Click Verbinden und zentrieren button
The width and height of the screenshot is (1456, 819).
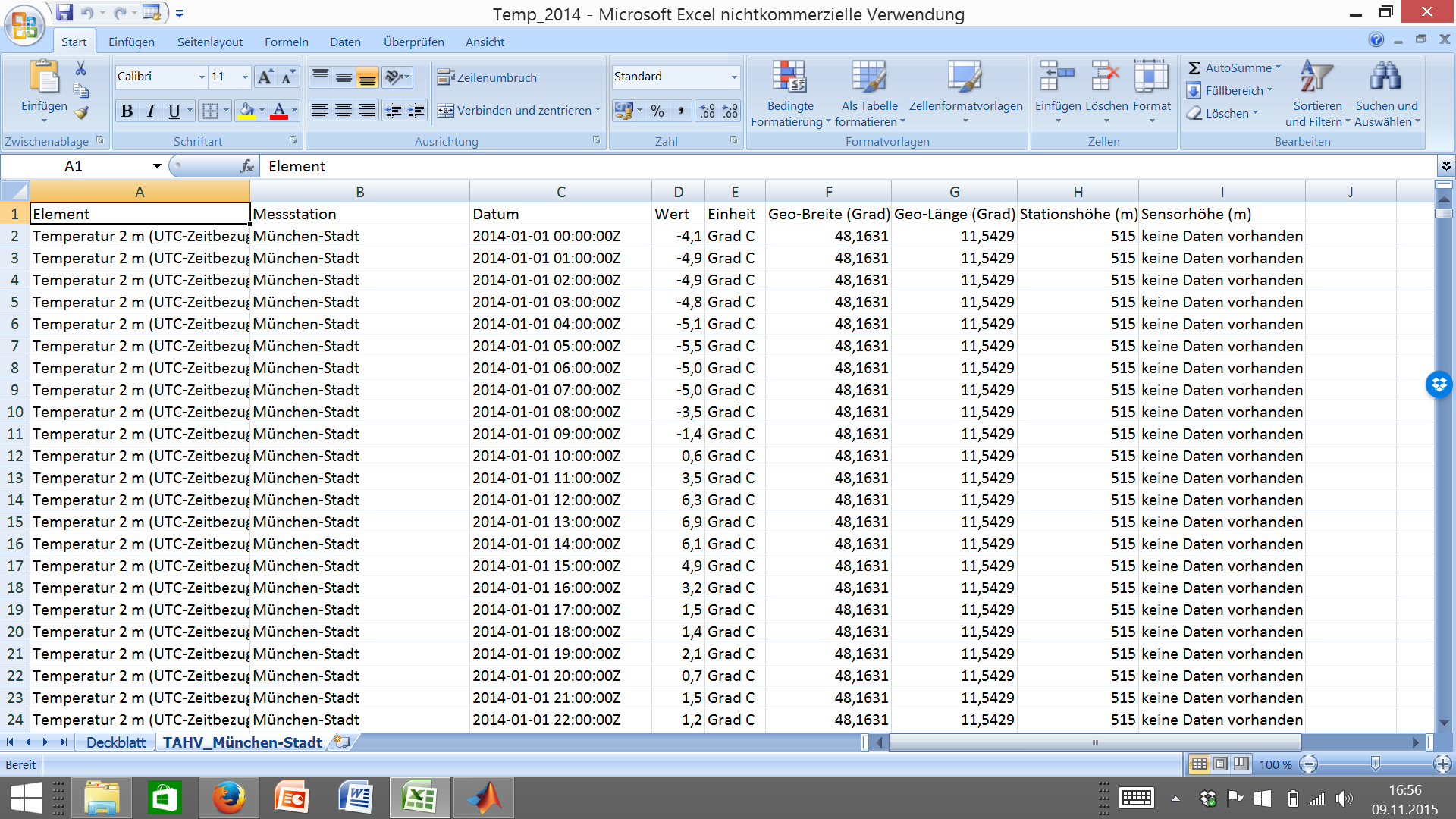(517, 111)
